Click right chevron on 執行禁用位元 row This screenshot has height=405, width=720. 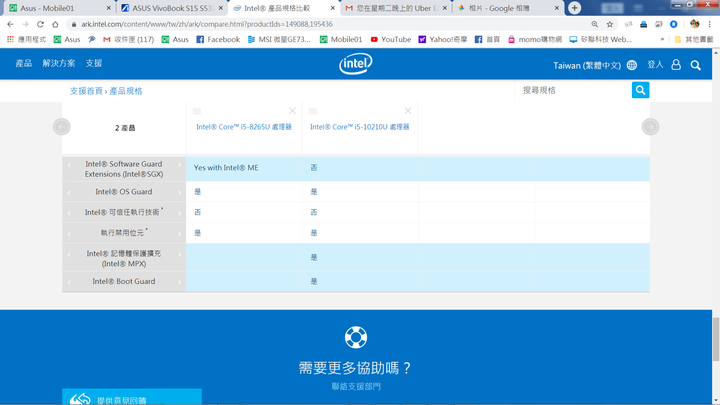180,234
